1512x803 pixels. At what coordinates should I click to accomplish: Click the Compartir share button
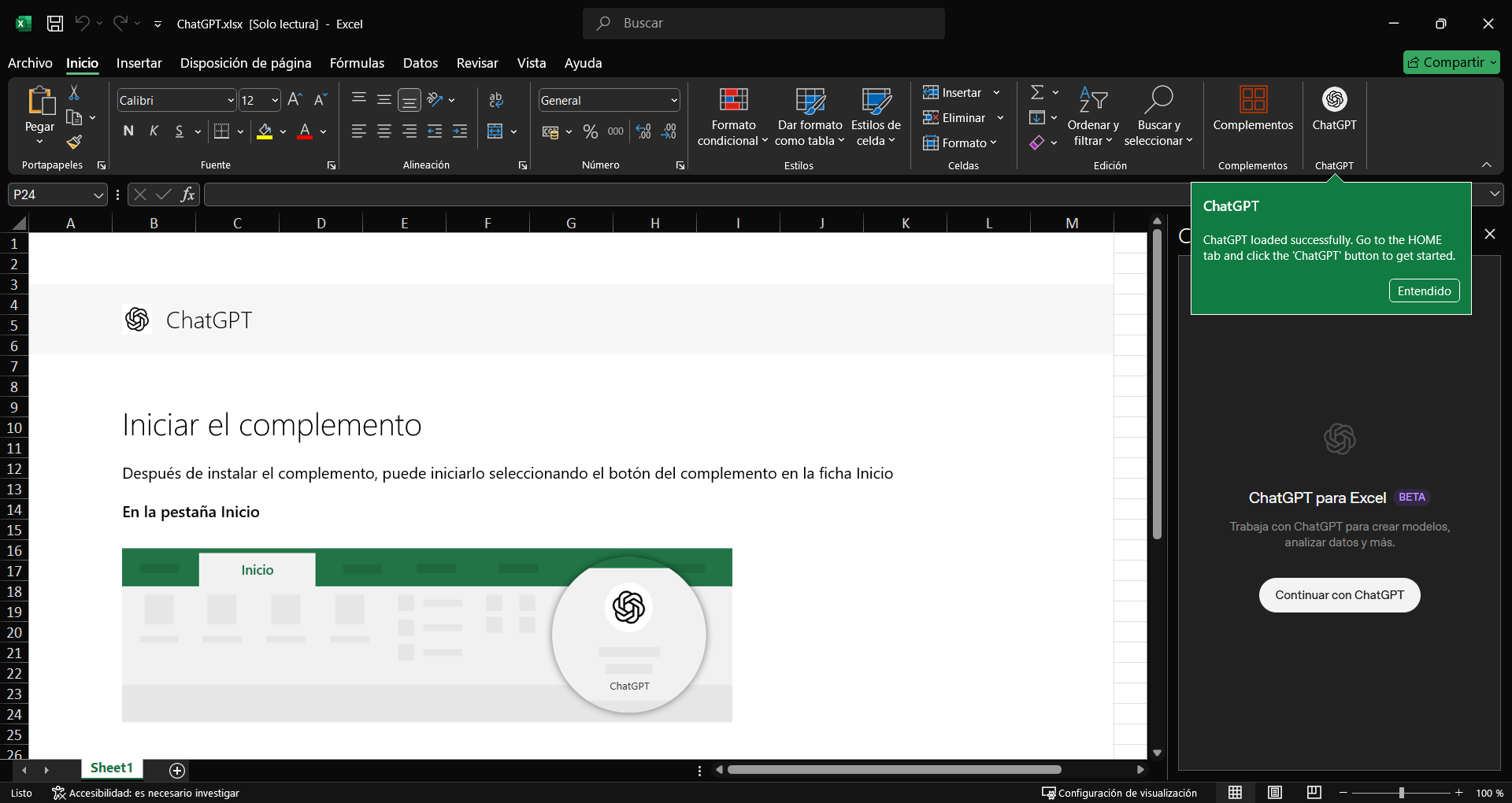coord(1451,62)
